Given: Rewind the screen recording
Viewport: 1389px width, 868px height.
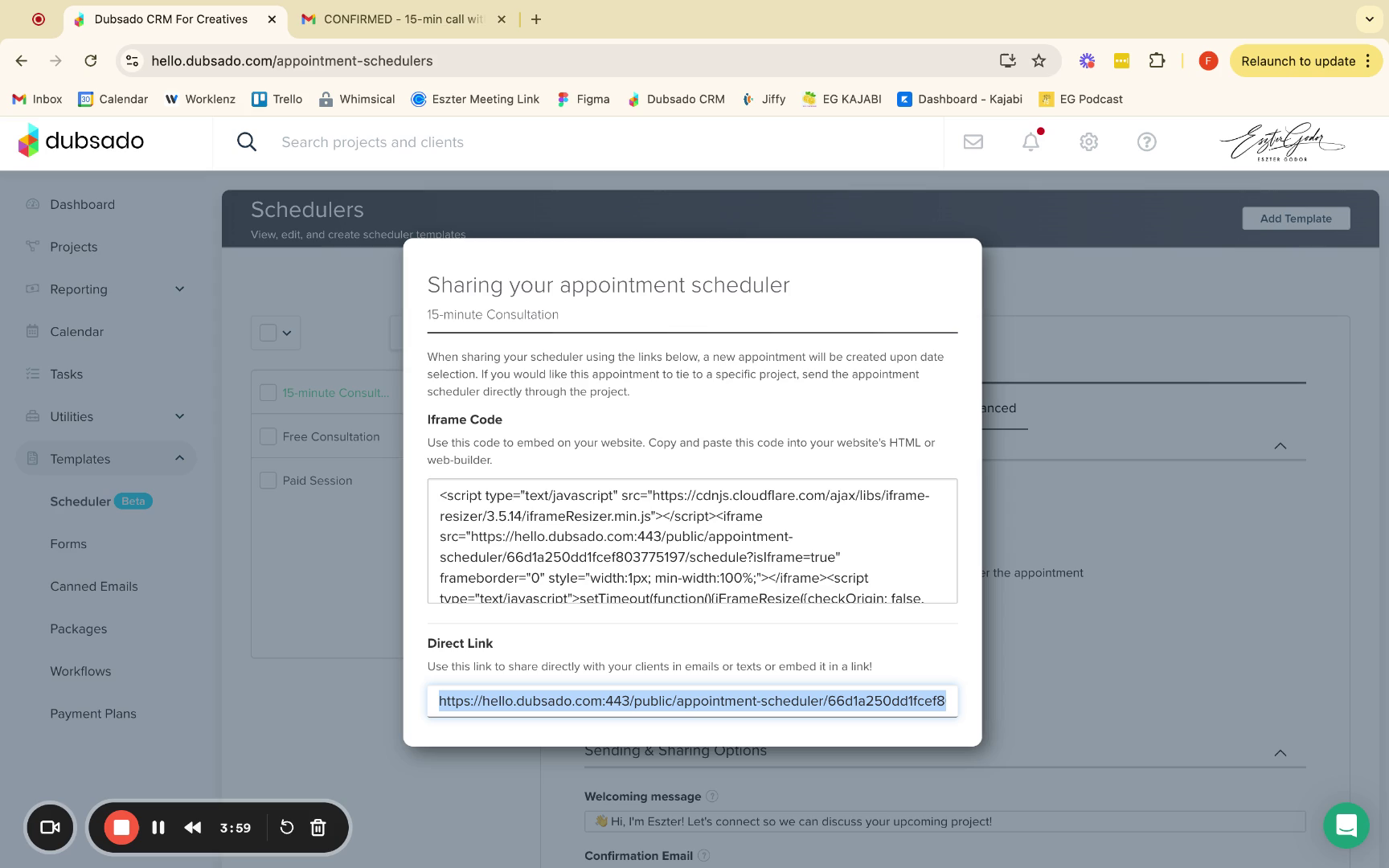Looking at the screenshot, I should (193, 827).
